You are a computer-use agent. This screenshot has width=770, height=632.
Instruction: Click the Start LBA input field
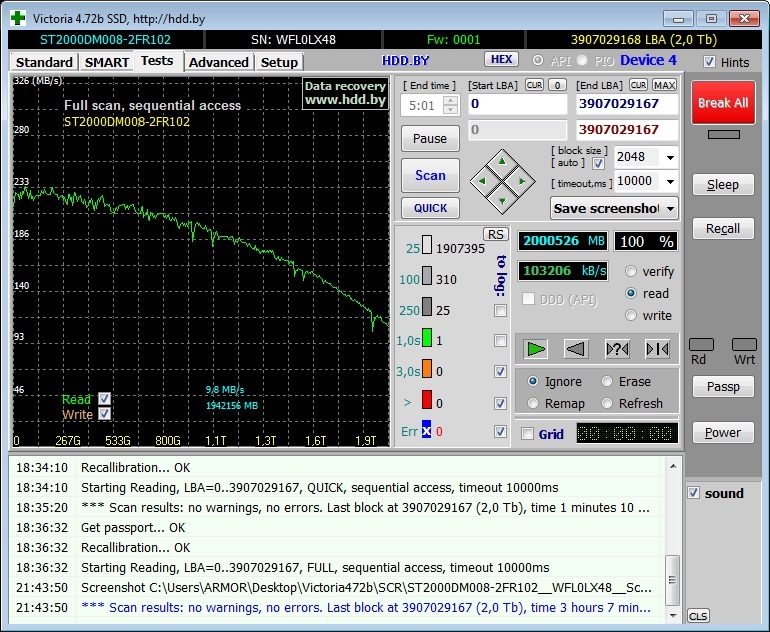(x=516, y=104)
